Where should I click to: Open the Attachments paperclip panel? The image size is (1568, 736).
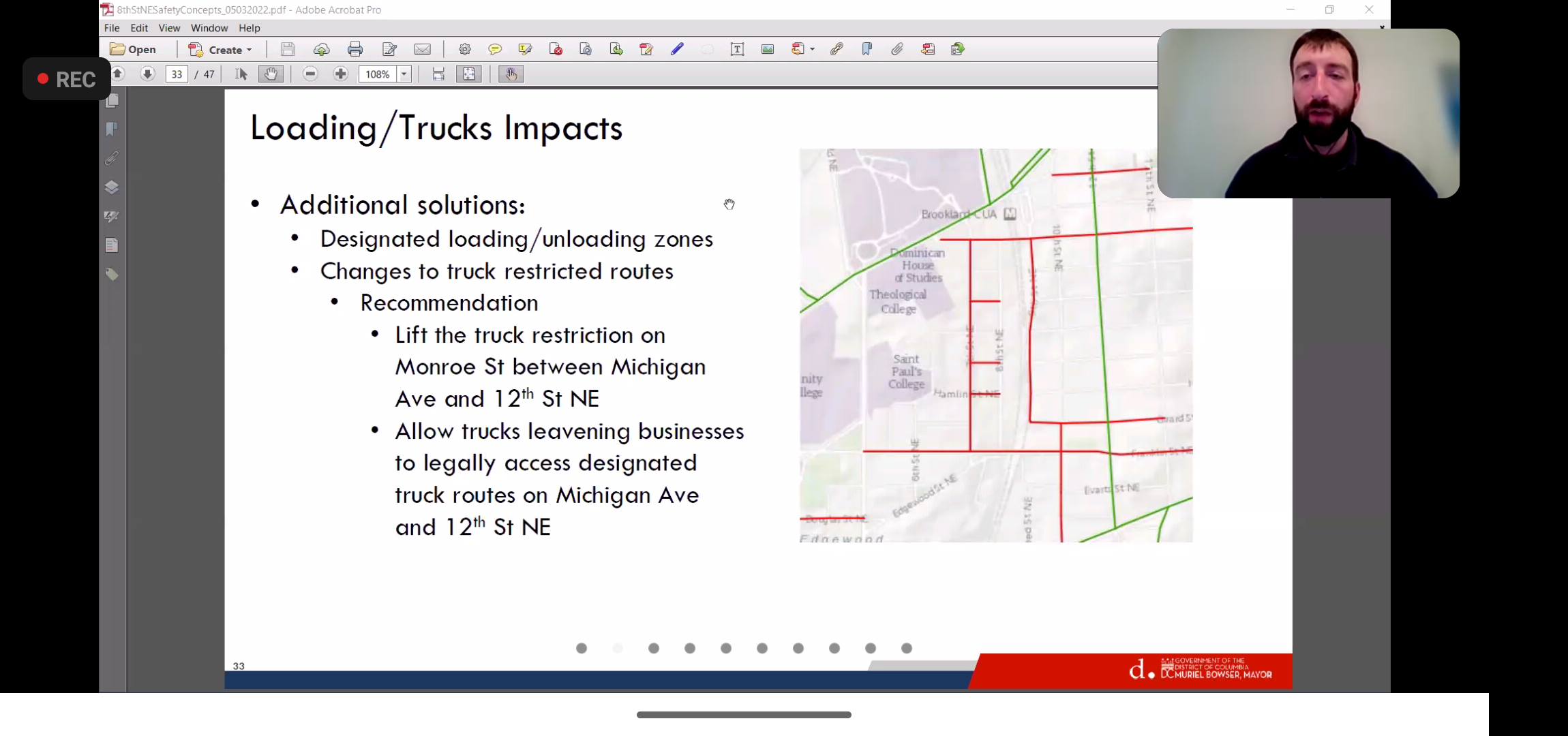[112, 159]
